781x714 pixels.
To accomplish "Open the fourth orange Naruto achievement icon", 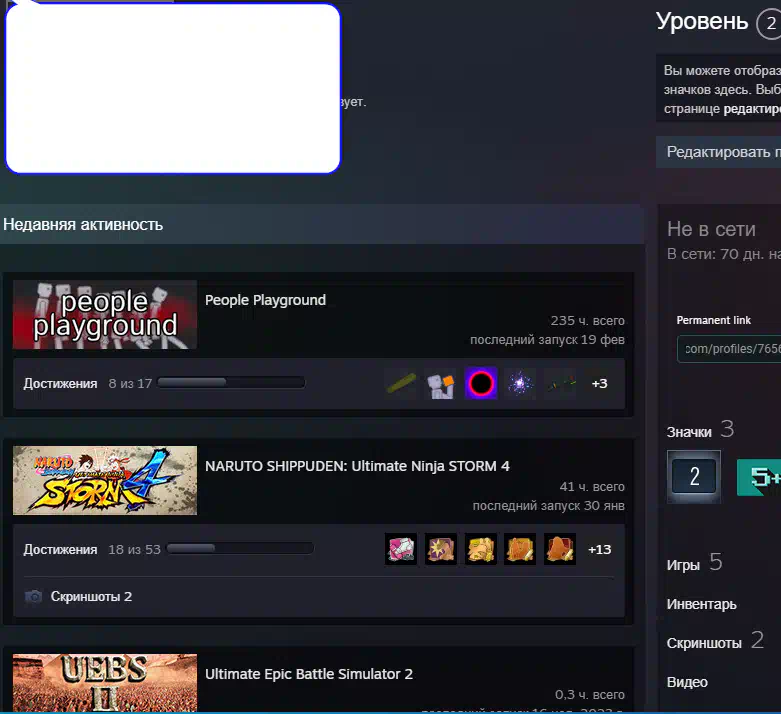I will click(x=520, y=549).
